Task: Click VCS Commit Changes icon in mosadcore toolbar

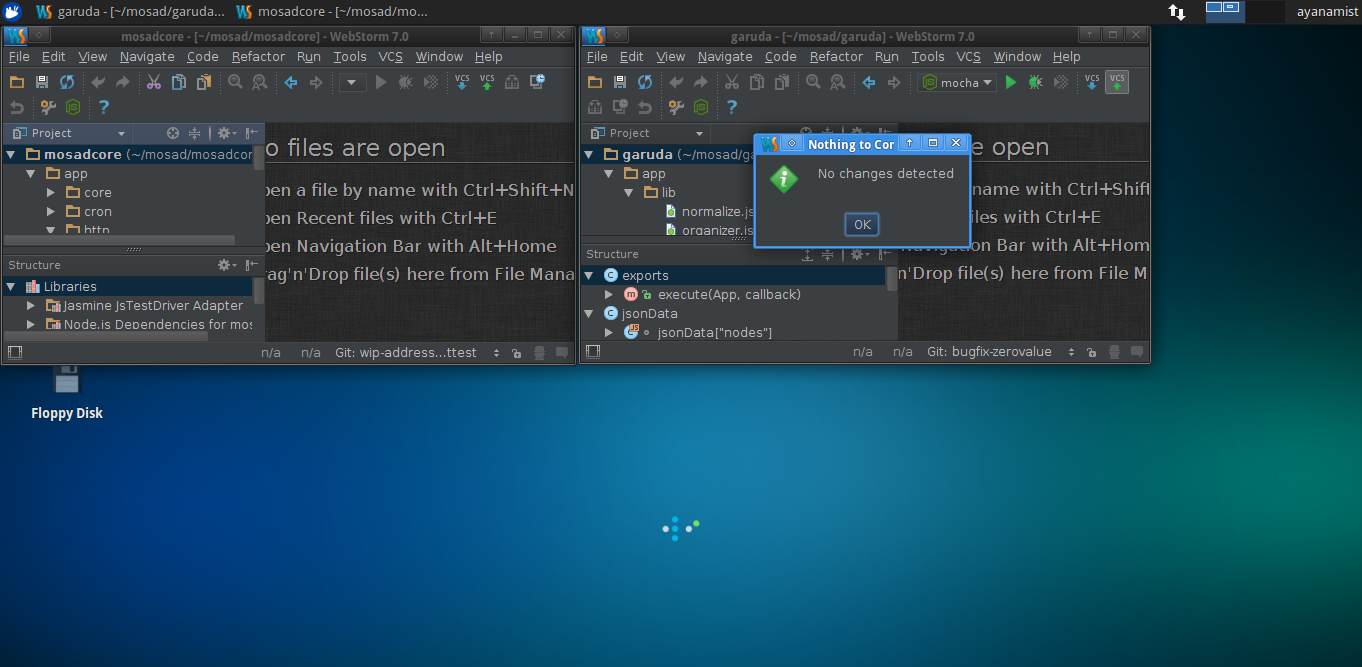Action: click(x=487, y=82)
